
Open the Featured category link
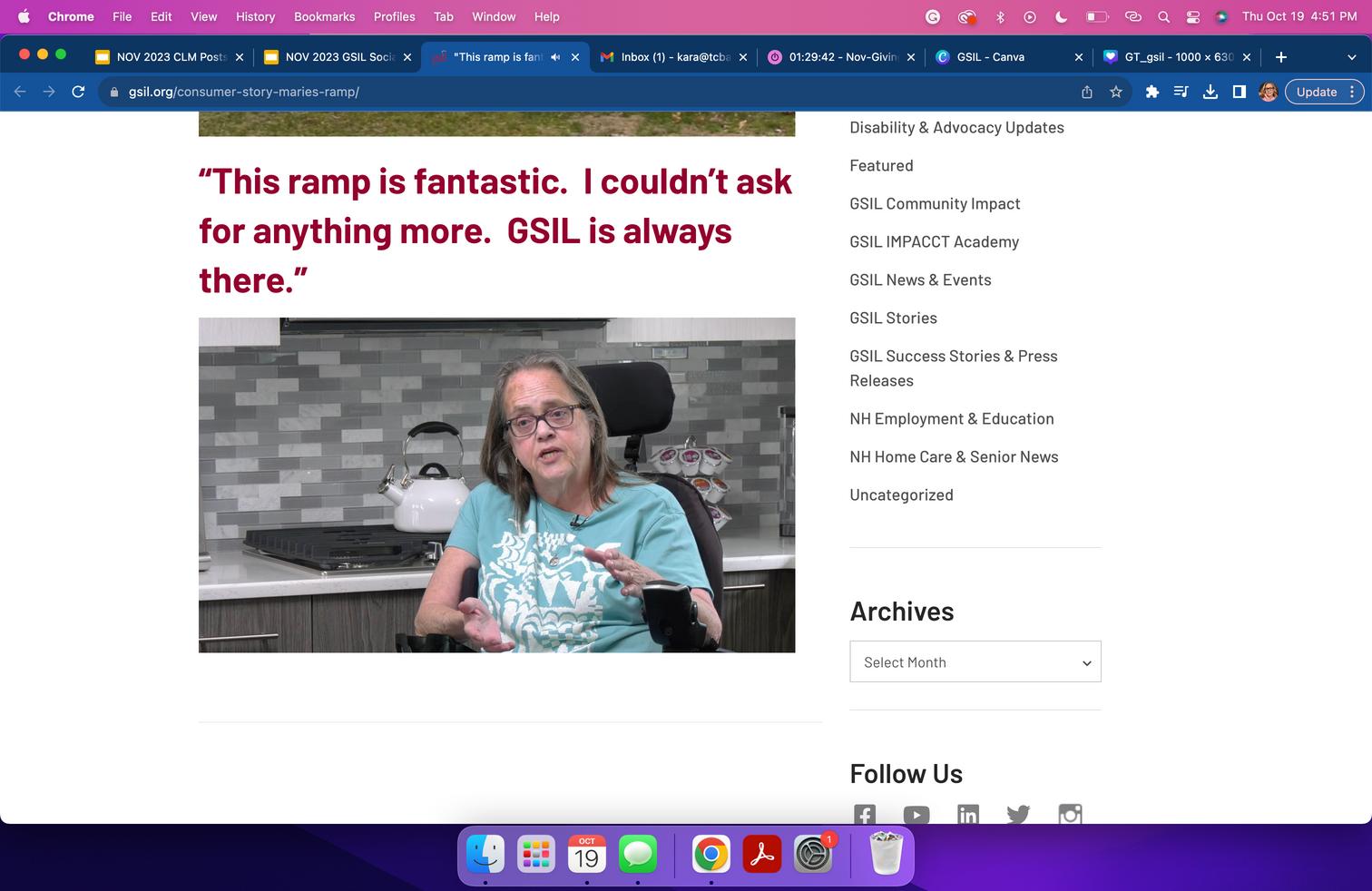pos(881,166)
